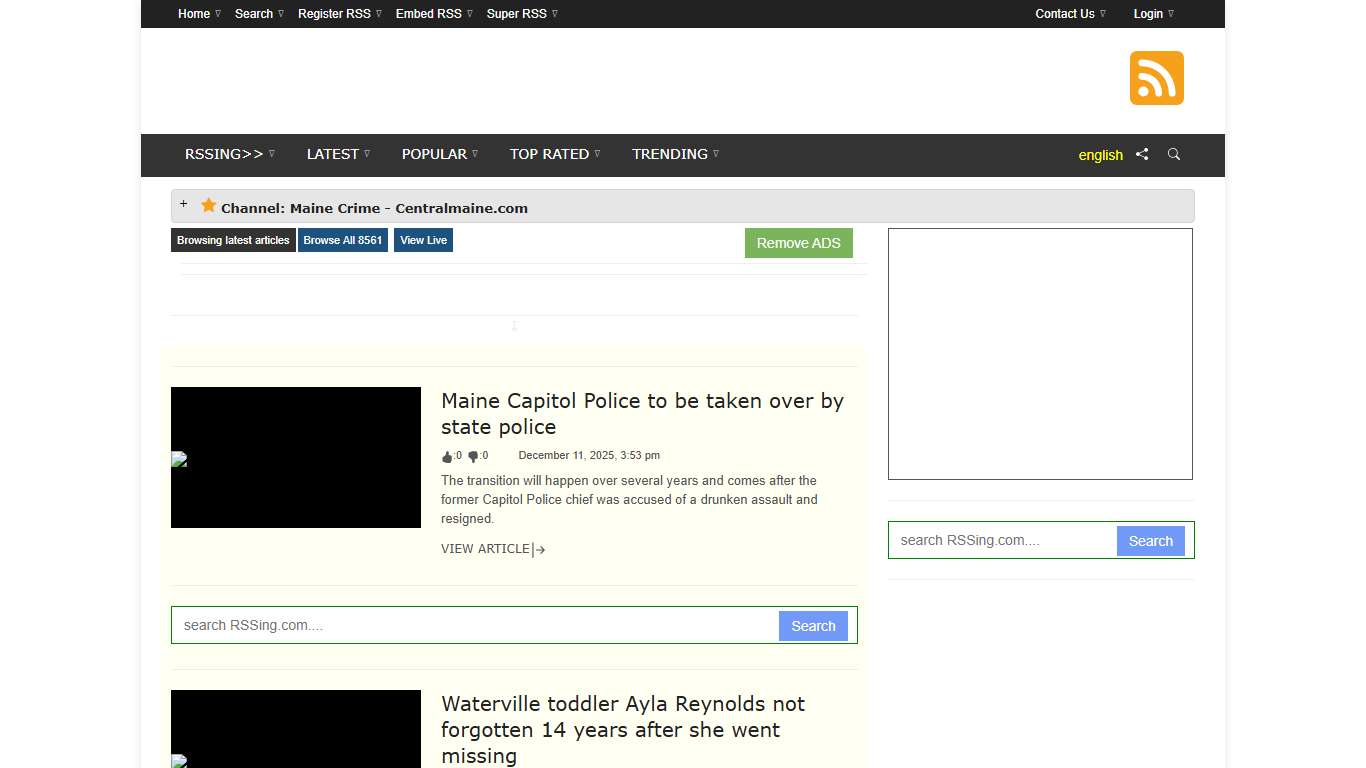Select the english language link
This screenshot has width=1366, height=768.
click(x=1100, y=155)
